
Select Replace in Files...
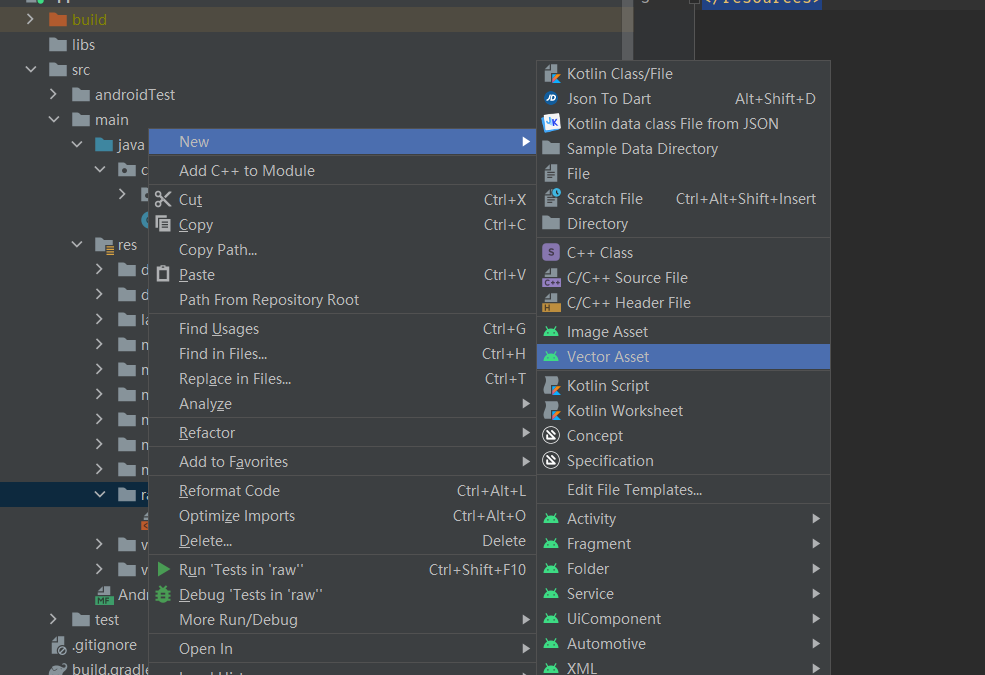(342, 379)
